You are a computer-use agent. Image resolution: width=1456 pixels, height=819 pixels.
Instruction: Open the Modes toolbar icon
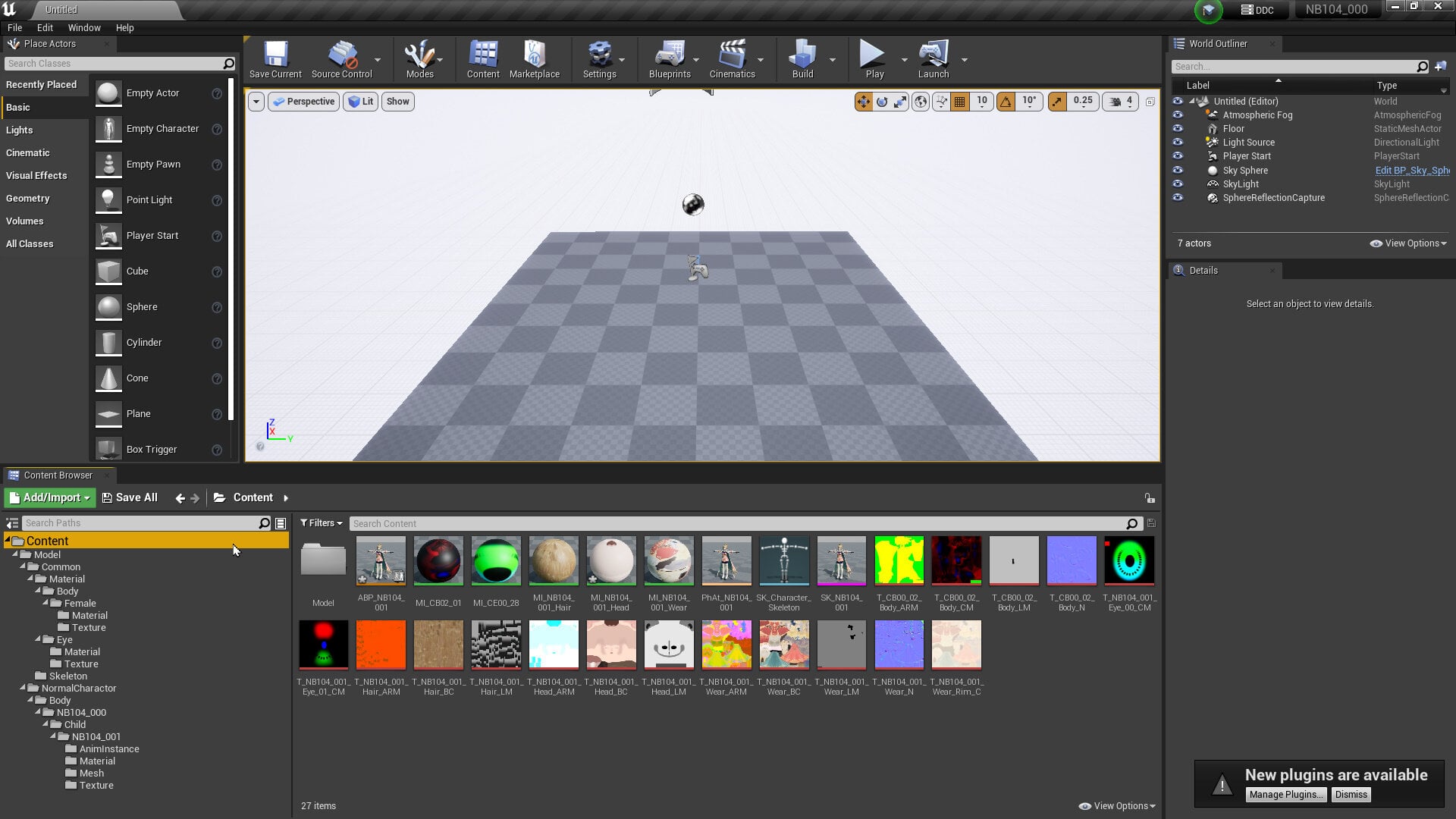pyautogui.click(x=419, y=59)
